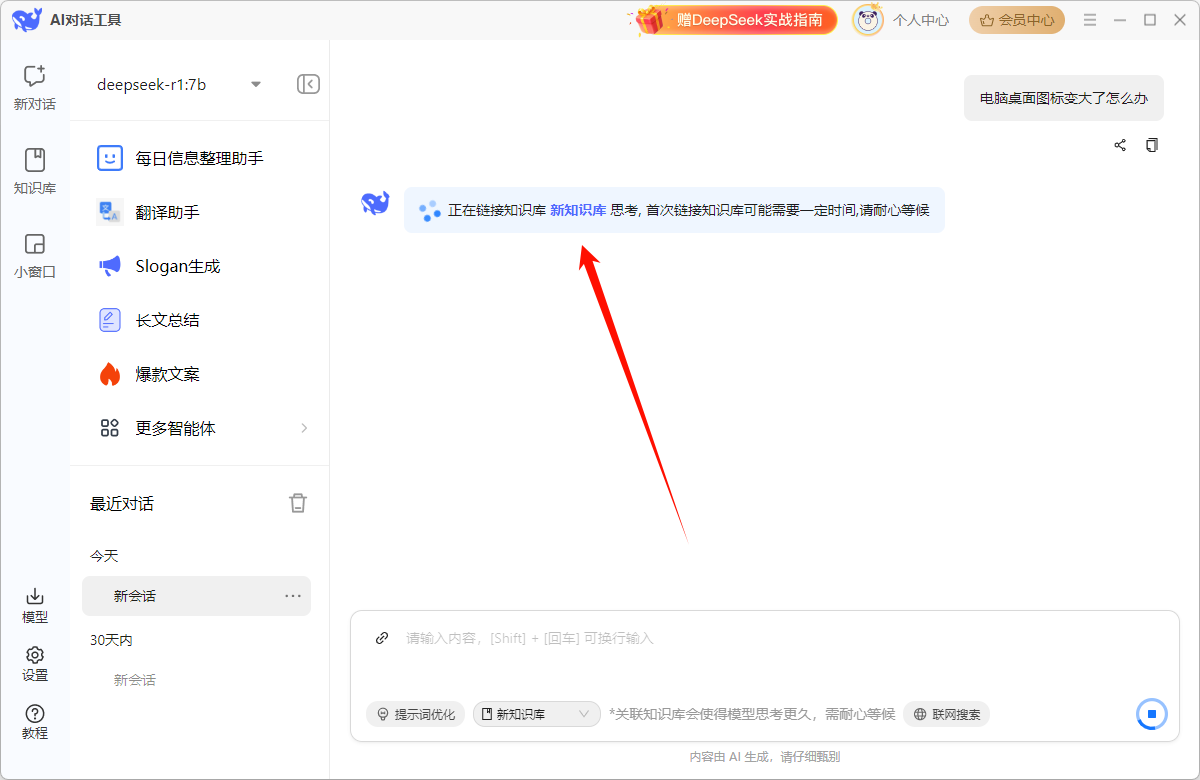This screenshot has height=780, width=1200.
Task: Click the 会员中心 membership button
Action: pyautogui.click(x=1016, y=19)
